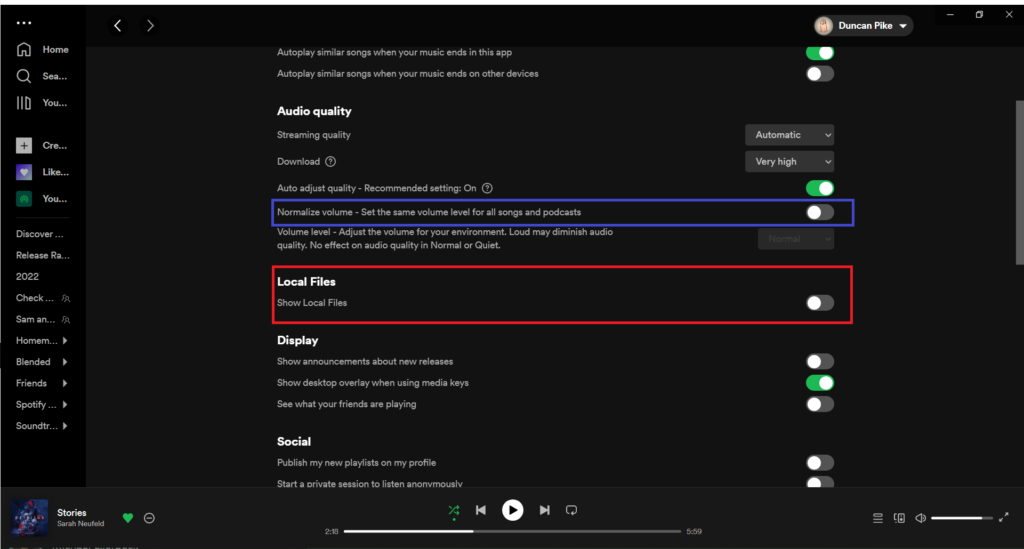The width and height of the screenshot is (1024, 549).
Task: Open the Connect to a device icon
Action: (x=899, y=518)
